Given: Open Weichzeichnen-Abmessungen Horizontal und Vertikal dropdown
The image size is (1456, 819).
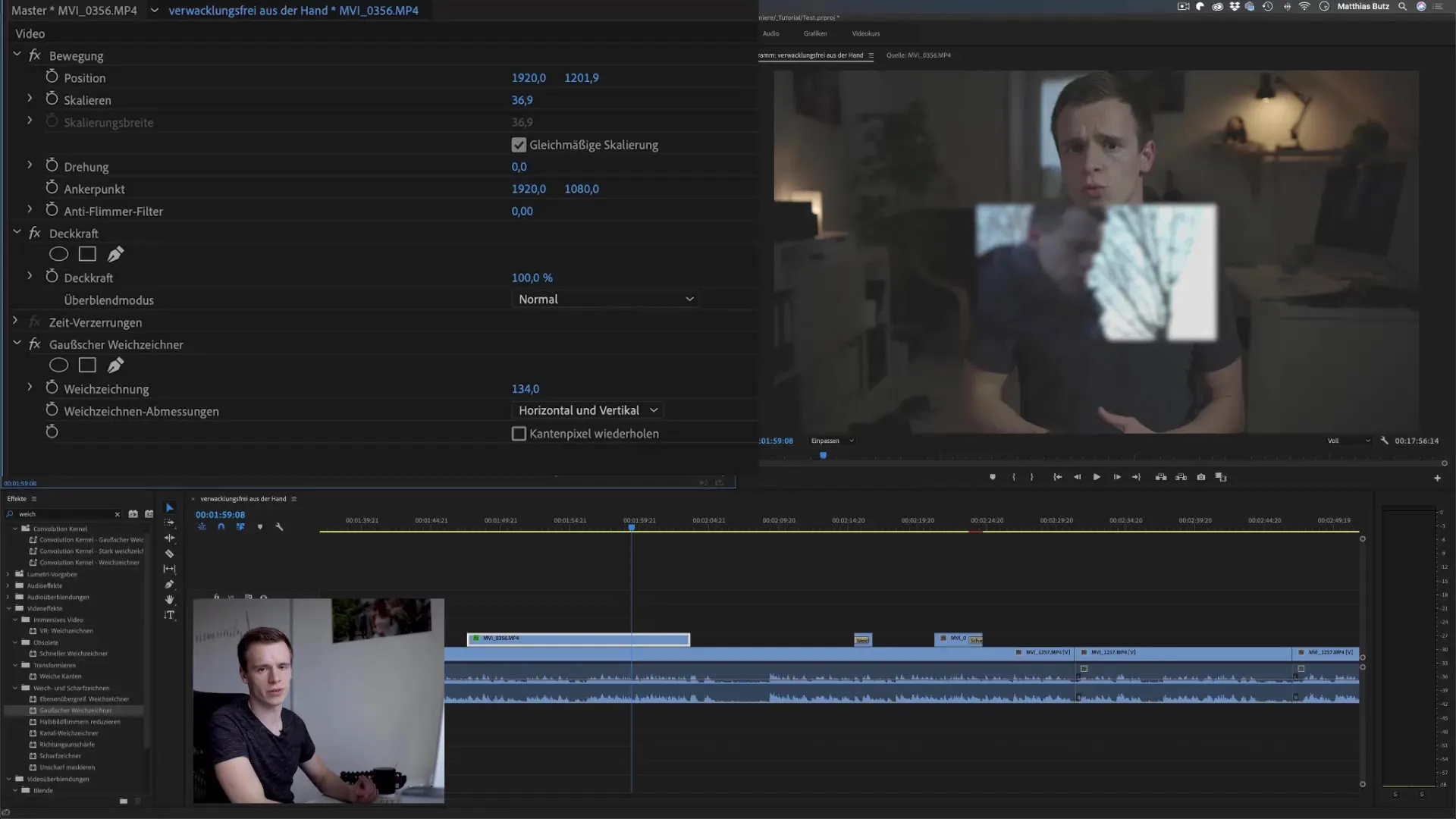Looking at the screenshot, I should [x=588, y=410].
